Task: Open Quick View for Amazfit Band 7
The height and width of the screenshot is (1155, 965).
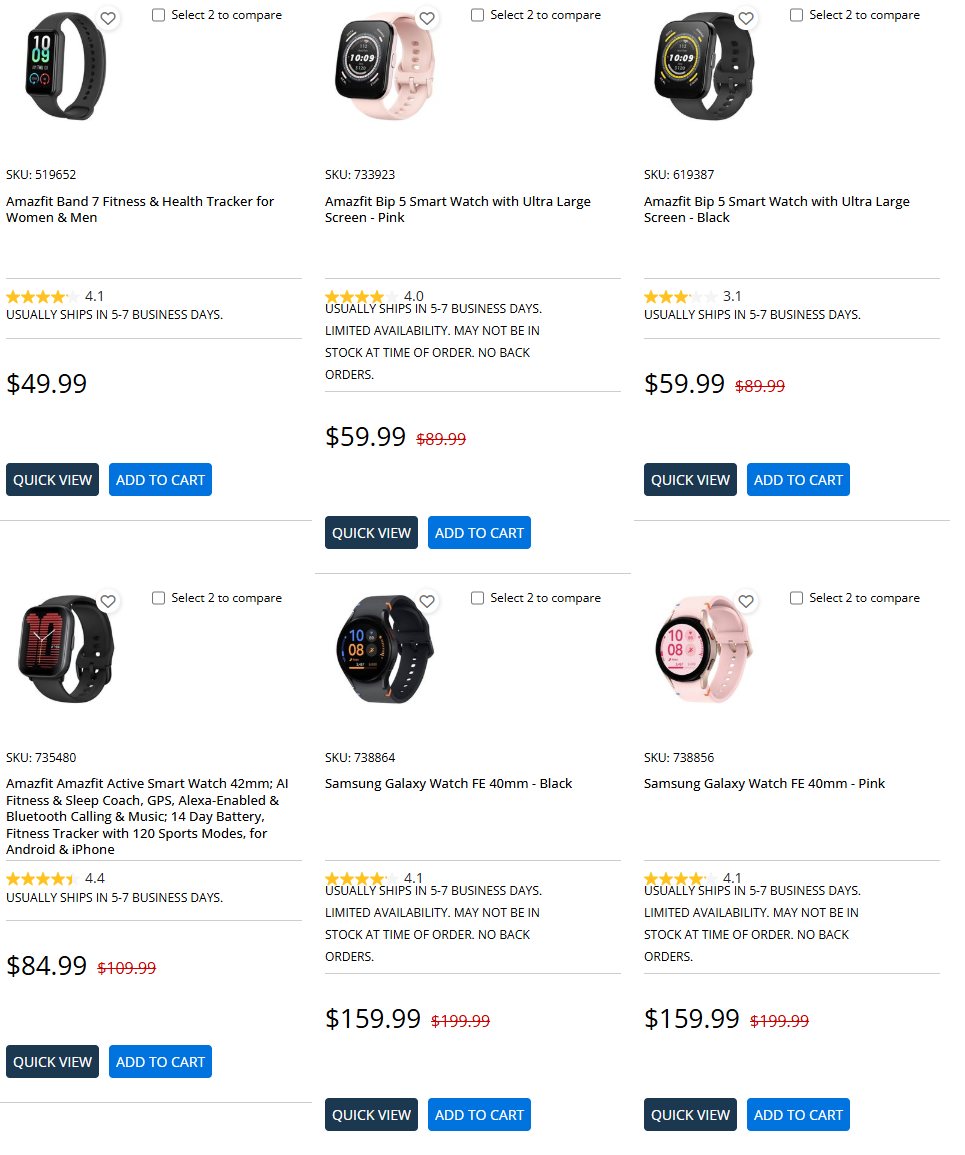Action: pyautogui.click(x=52, y=479)
